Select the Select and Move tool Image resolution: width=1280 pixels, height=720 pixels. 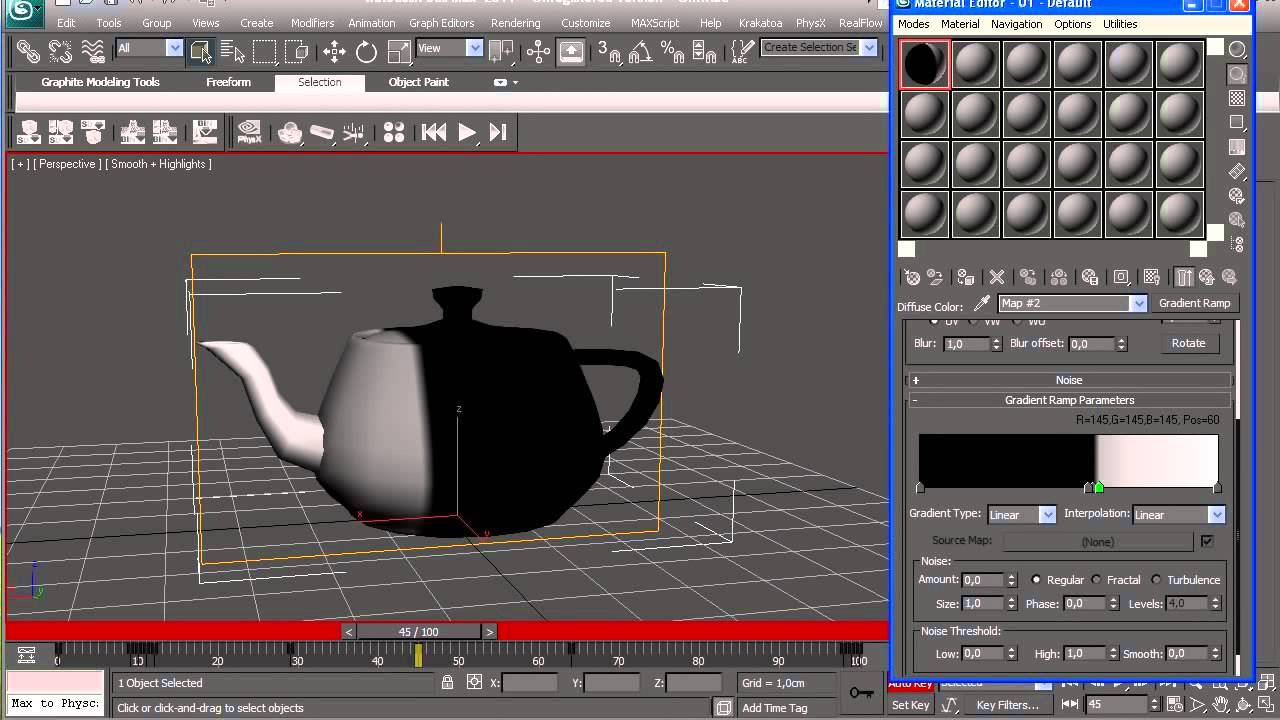[x=334, y=51]
